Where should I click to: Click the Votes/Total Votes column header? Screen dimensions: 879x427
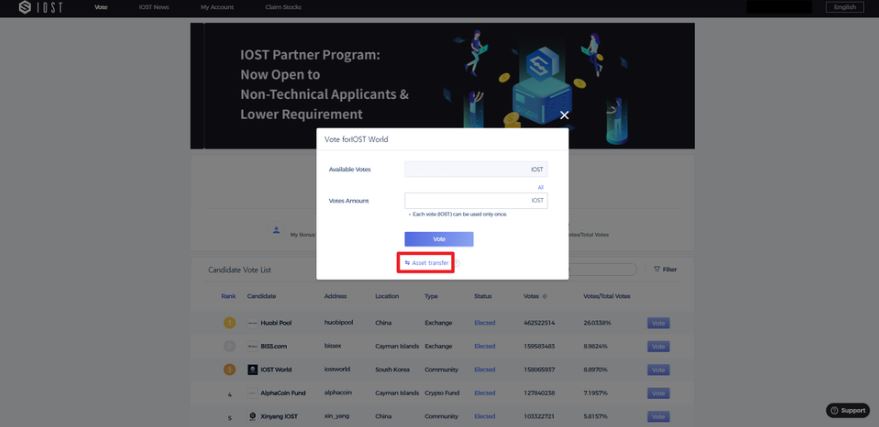tap(607, 296)
